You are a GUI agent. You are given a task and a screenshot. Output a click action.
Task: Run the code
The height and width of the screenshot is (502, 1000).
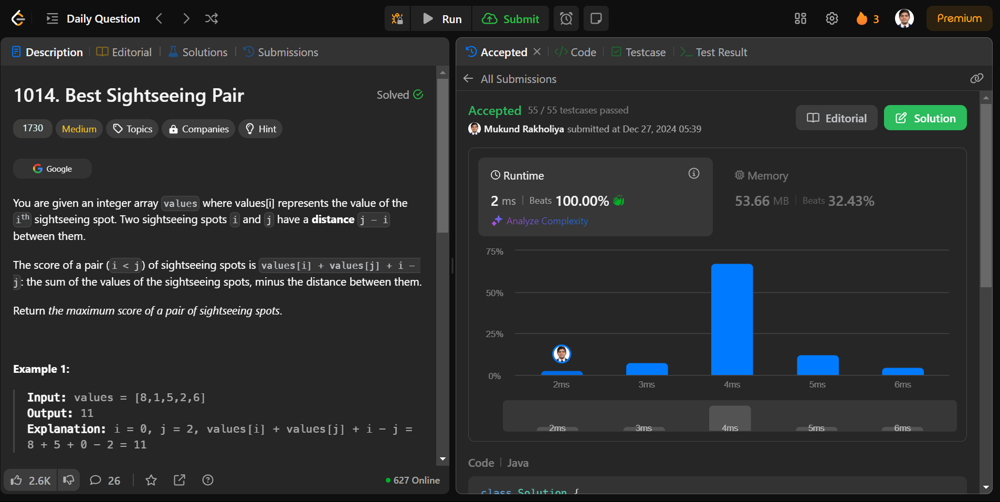coord(442,18)
